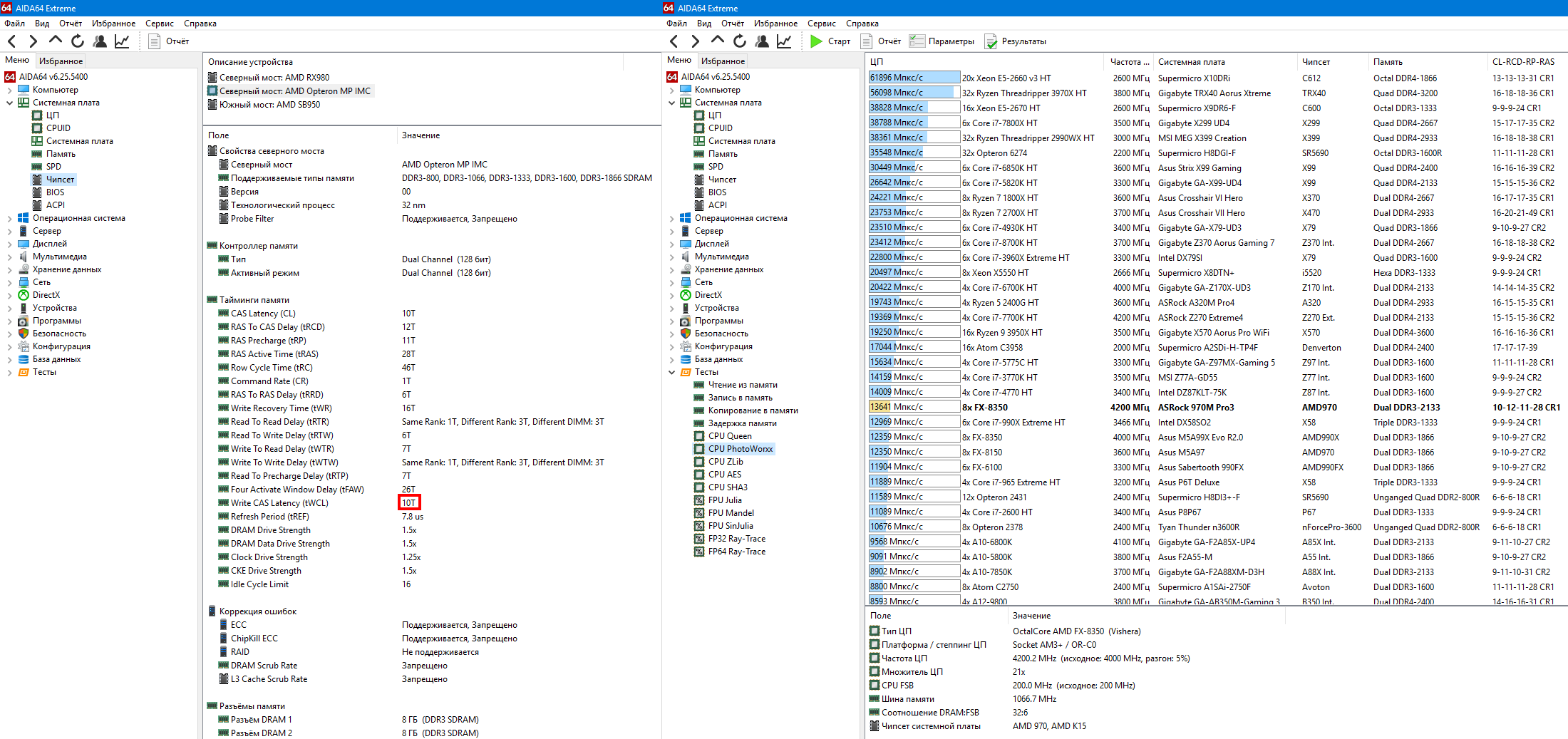Click the up arrow in left window toolbar
Image resolution: width=1568 pixels, height=739 pixels.
pos(55,41)
